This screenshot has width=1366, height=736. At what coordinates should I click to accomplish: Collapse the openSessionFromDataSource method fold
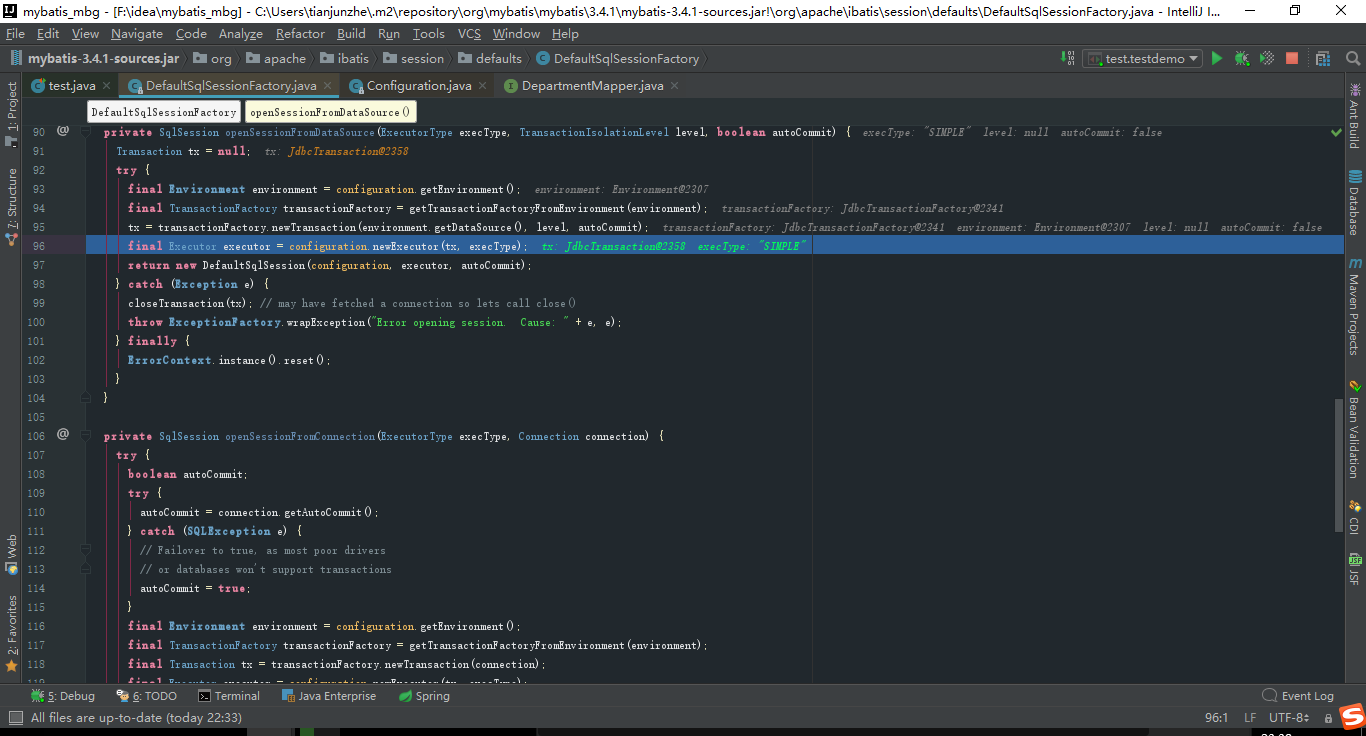tap(86, 132)
